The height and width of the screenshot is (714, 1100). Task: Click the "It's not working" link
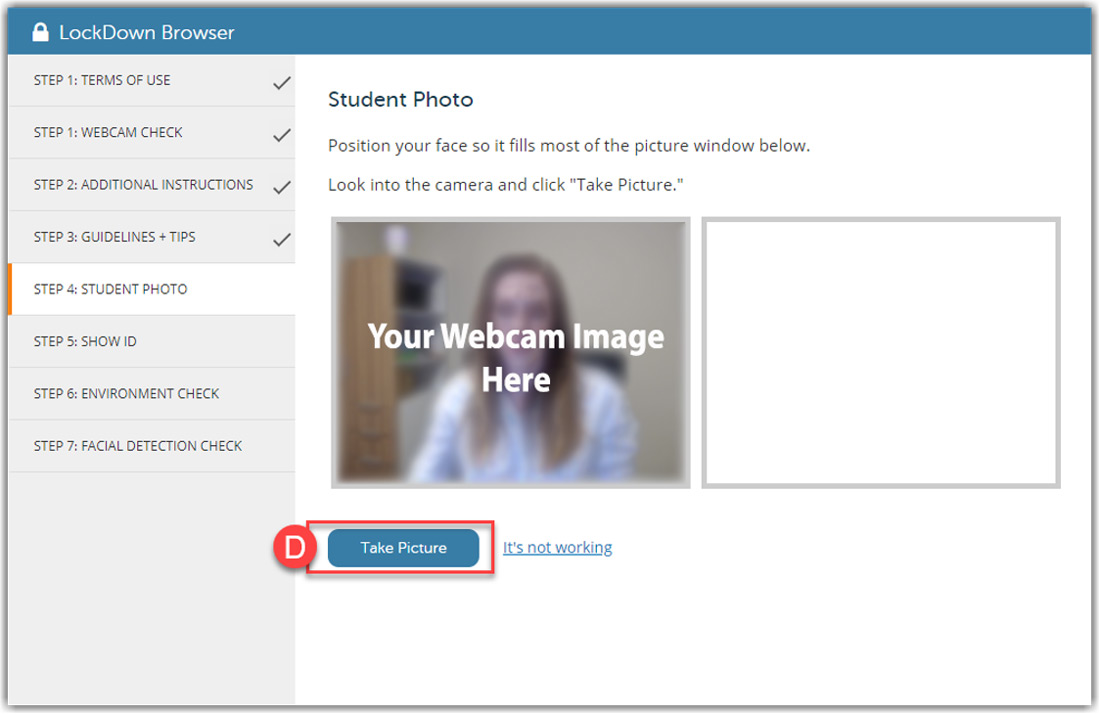tap(557, 547)
